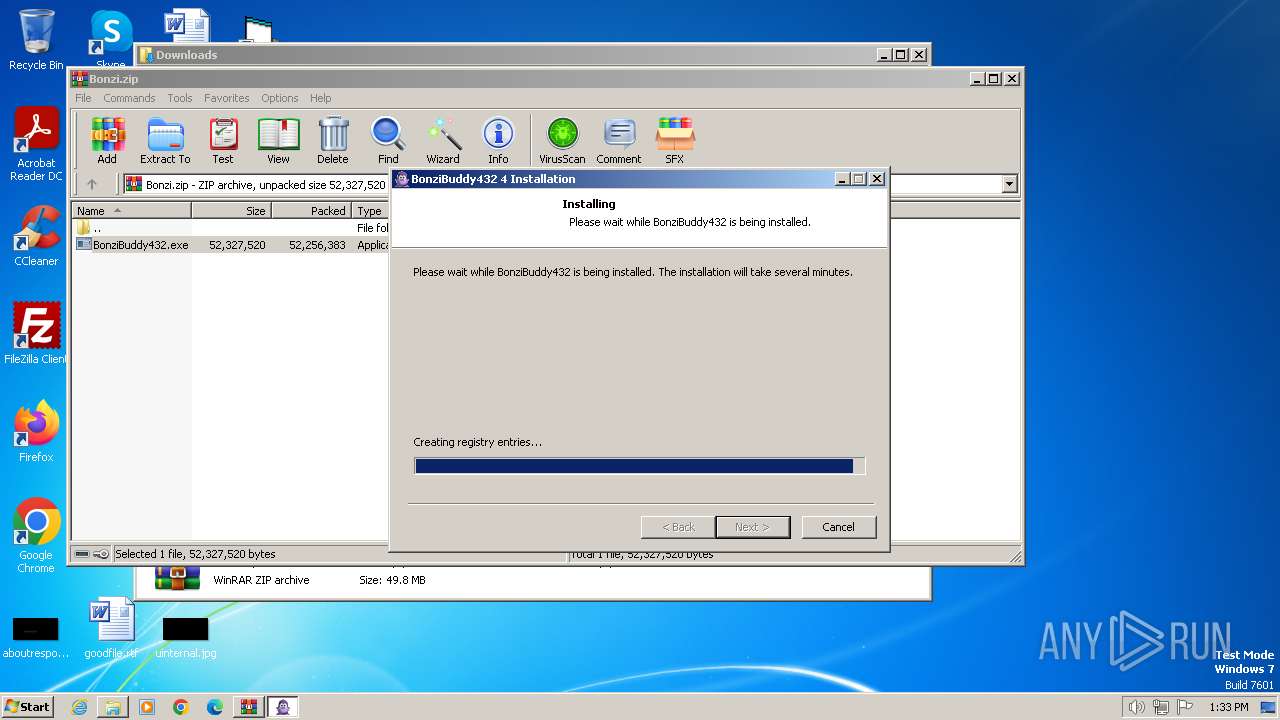Image resolution: width=1280 pixels, height=720 pixels.
Task: Open the Favorites menu
Action: tap(227, 98)
